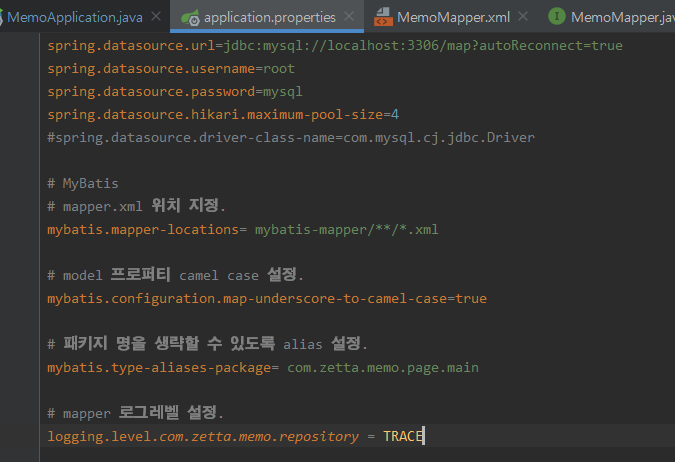Image resolution: width=675 pixels, height=462 pixels.
Task: Click the '# mapper.xml 위치 지정.' comment
Action: (x=136, y=206)
